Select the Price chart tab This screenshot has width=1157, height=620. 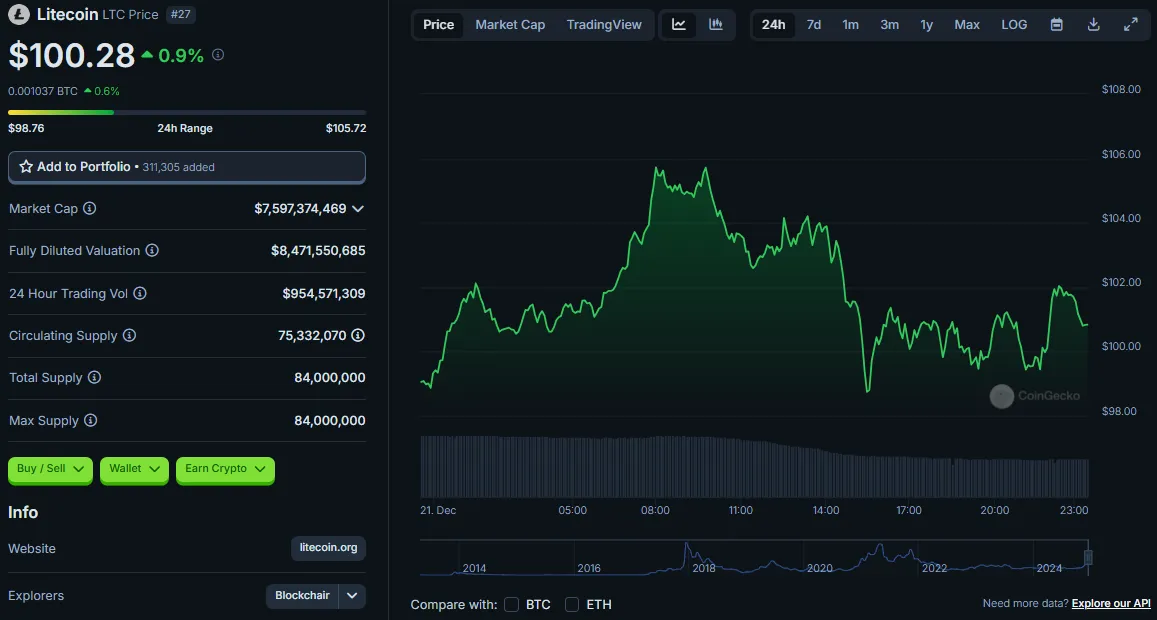click(438, 24)
